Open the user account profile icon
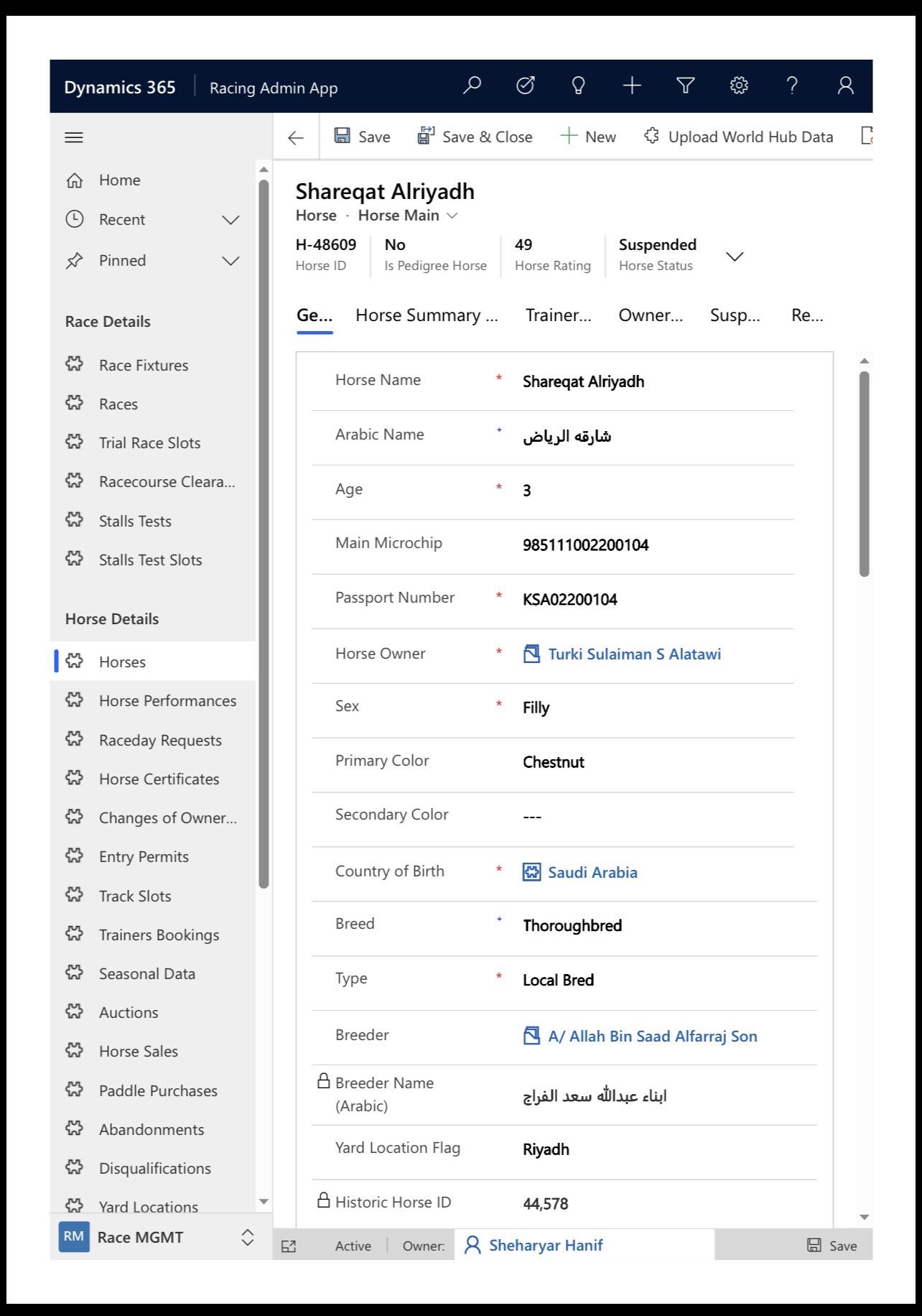 (x=845, y=86)
